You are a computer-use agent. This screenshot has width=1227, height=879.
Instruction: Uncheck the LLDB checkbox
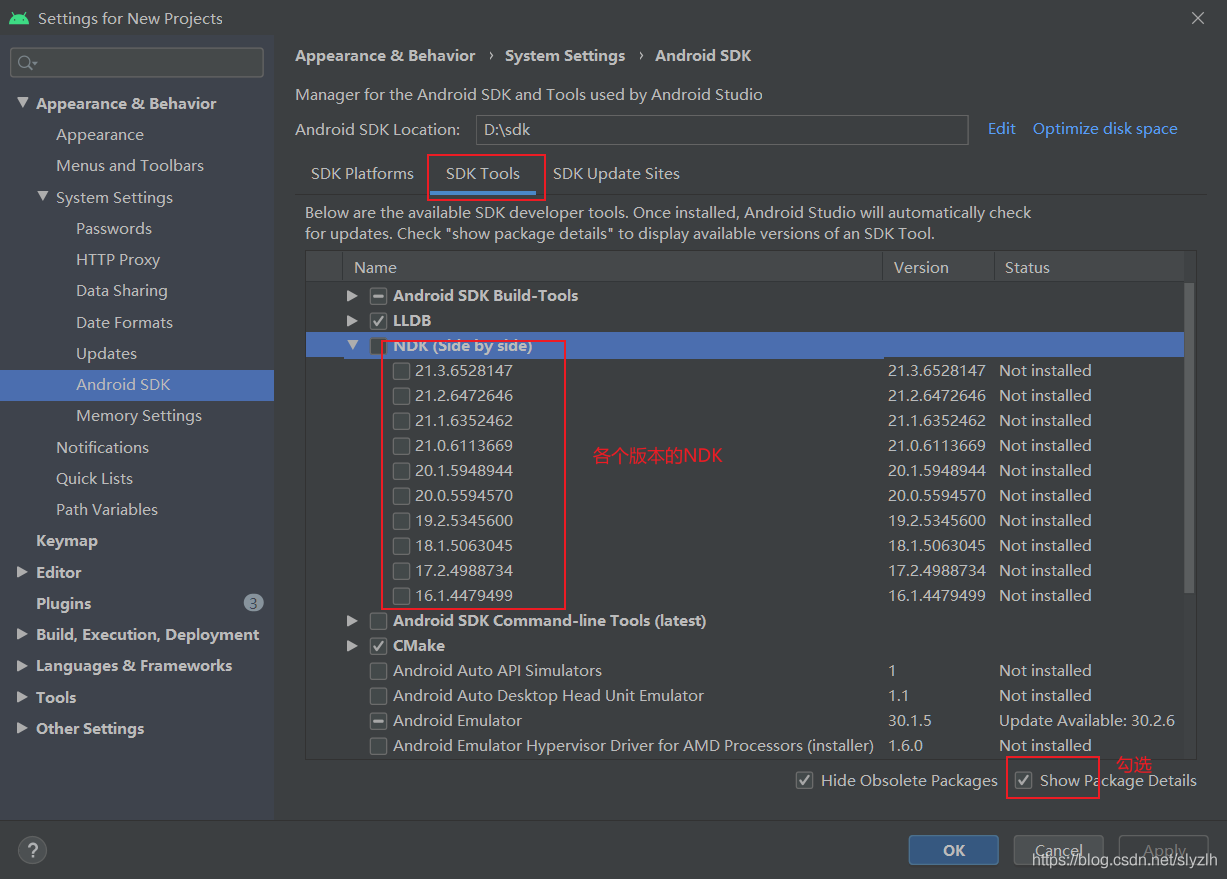pyautogui.click(x=378, y=321)
